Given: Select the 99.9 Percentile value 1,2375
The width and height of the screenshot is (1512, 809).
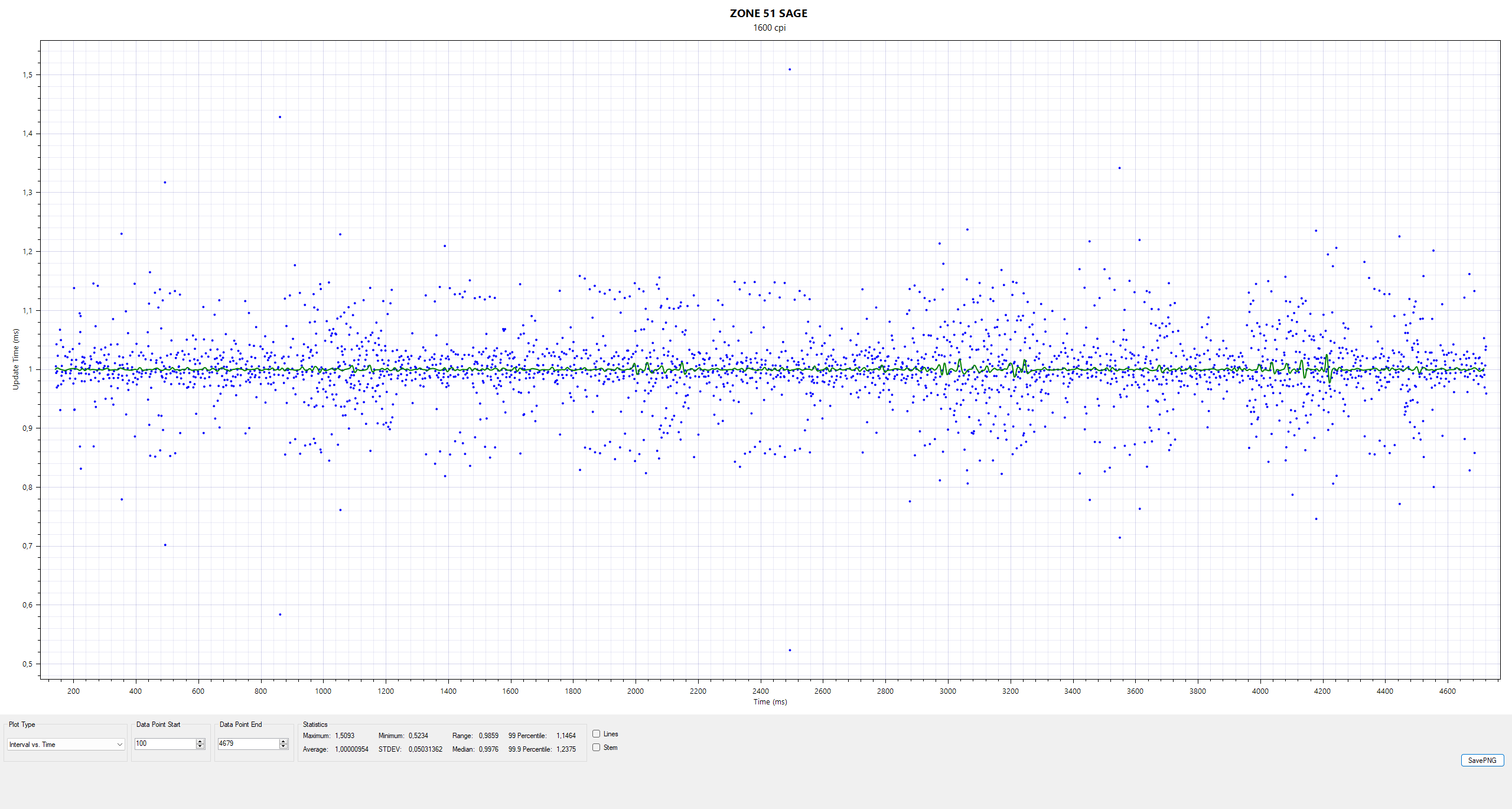Looking at the screenshot, I should [x=566, y=749].
